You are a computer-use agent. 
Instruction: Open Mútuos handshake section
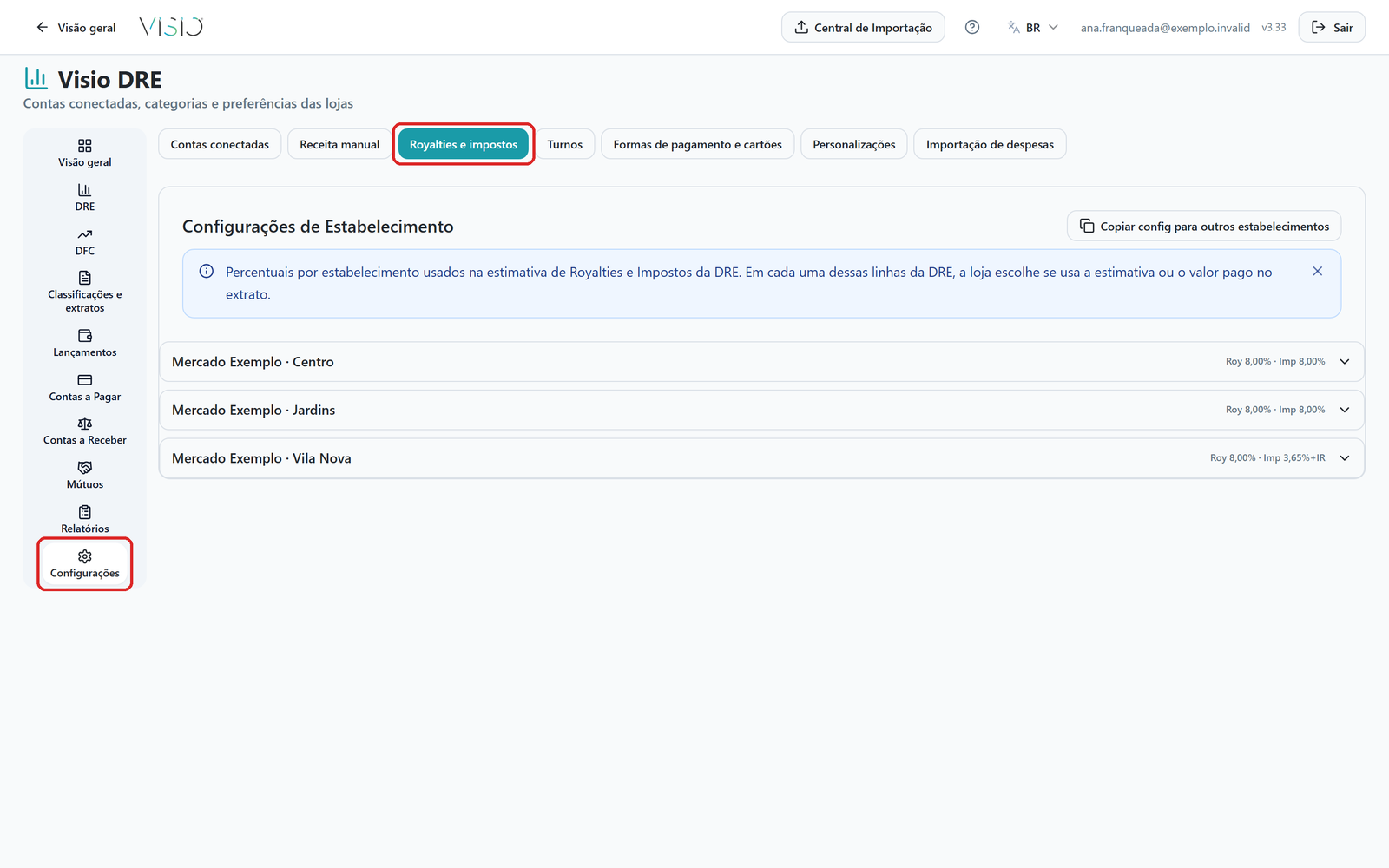click(84, 476)
